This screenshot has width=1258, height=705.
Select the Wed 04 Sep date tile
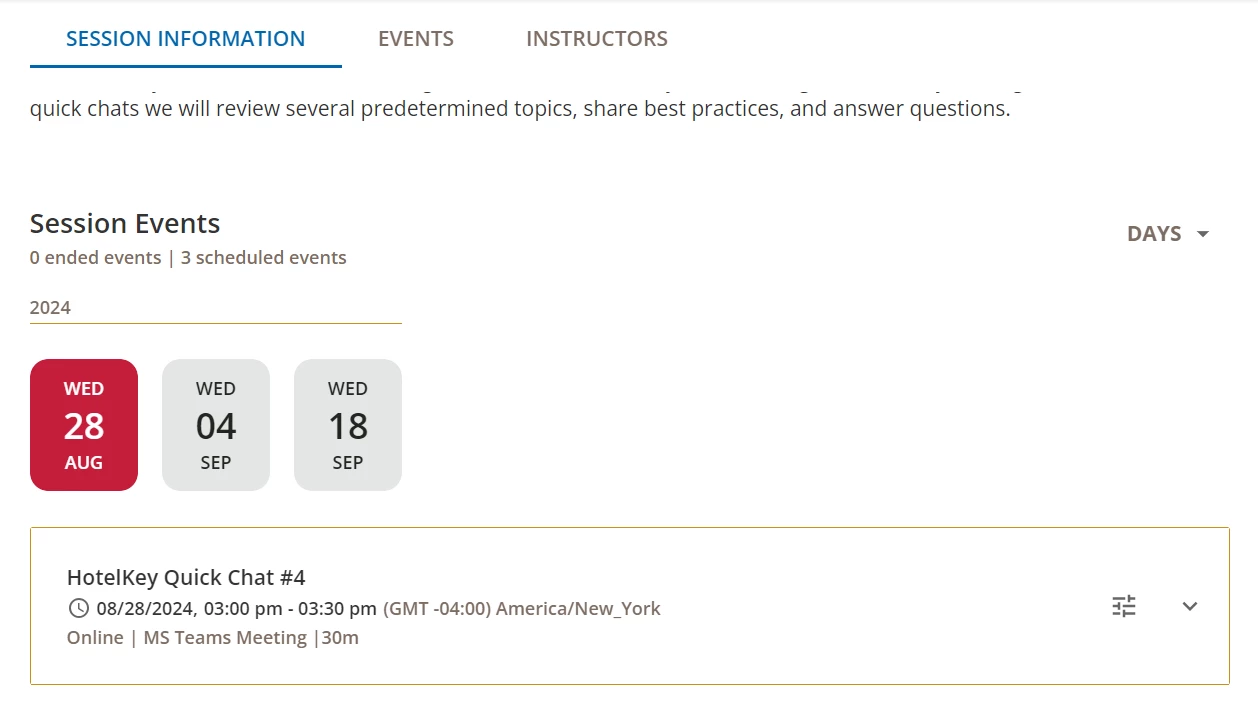(x=216, y=425)
